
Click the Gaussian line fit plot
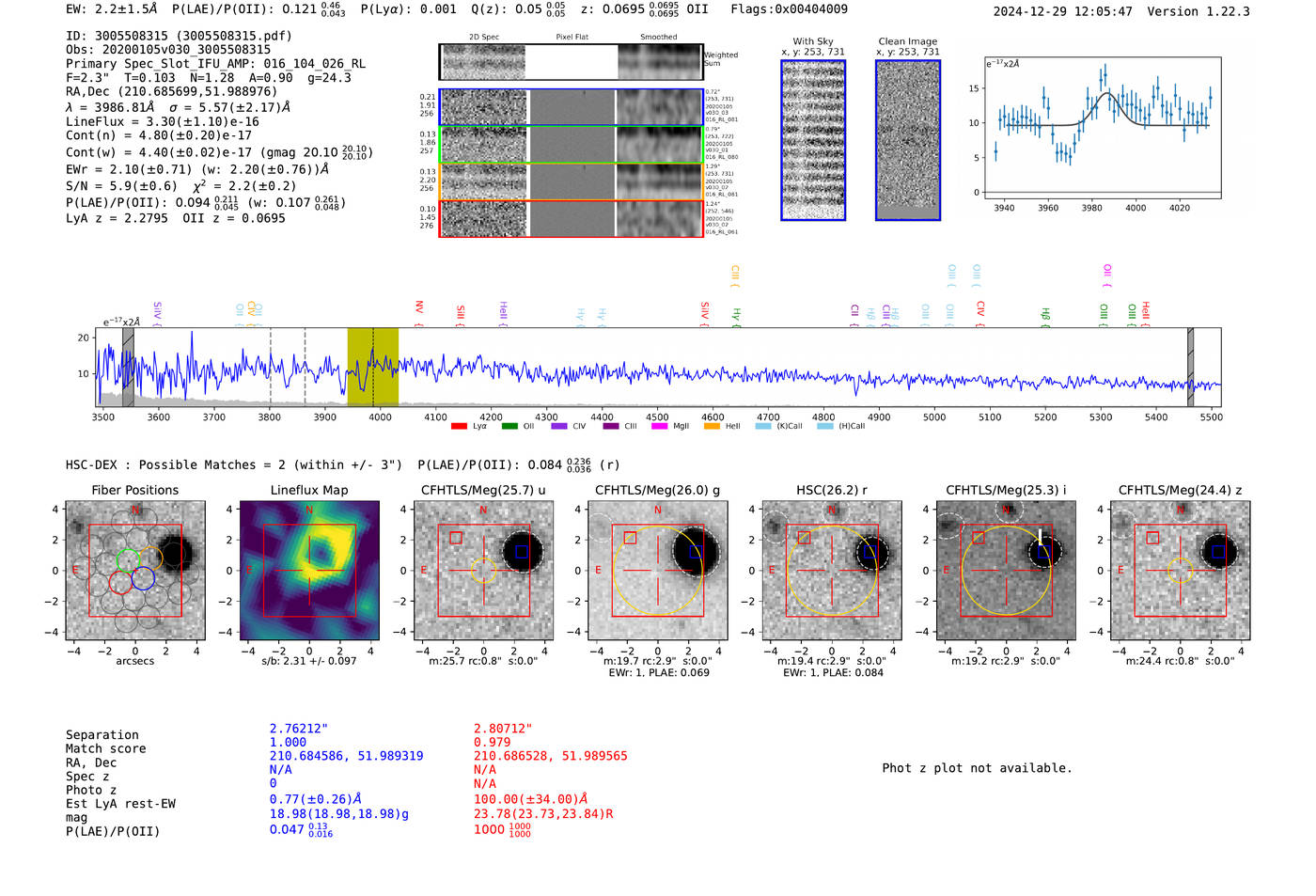pos(1102,128)
